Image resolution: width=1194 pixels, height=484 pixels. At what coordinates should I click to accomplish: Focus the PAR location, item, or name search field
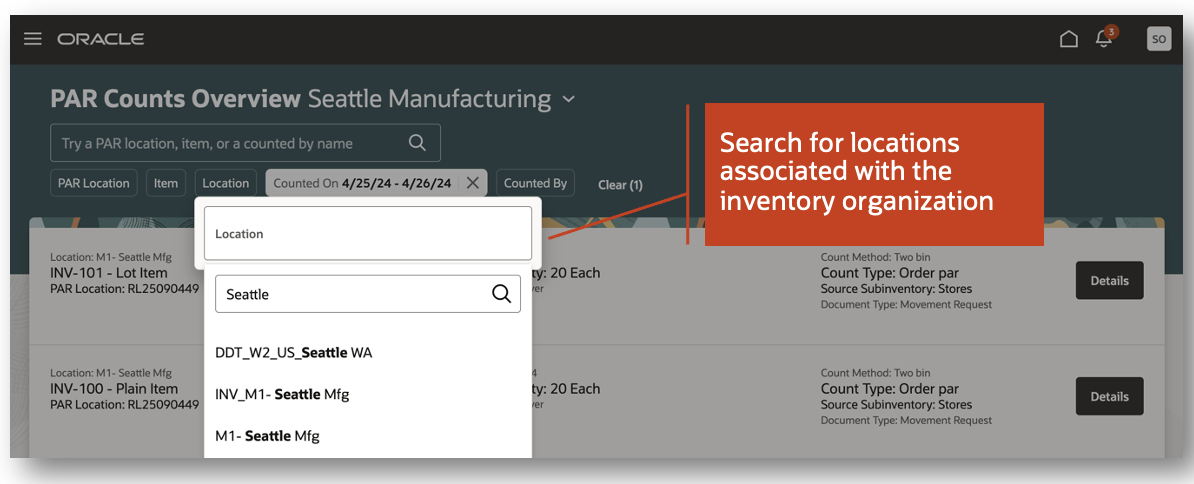(245, 142)
